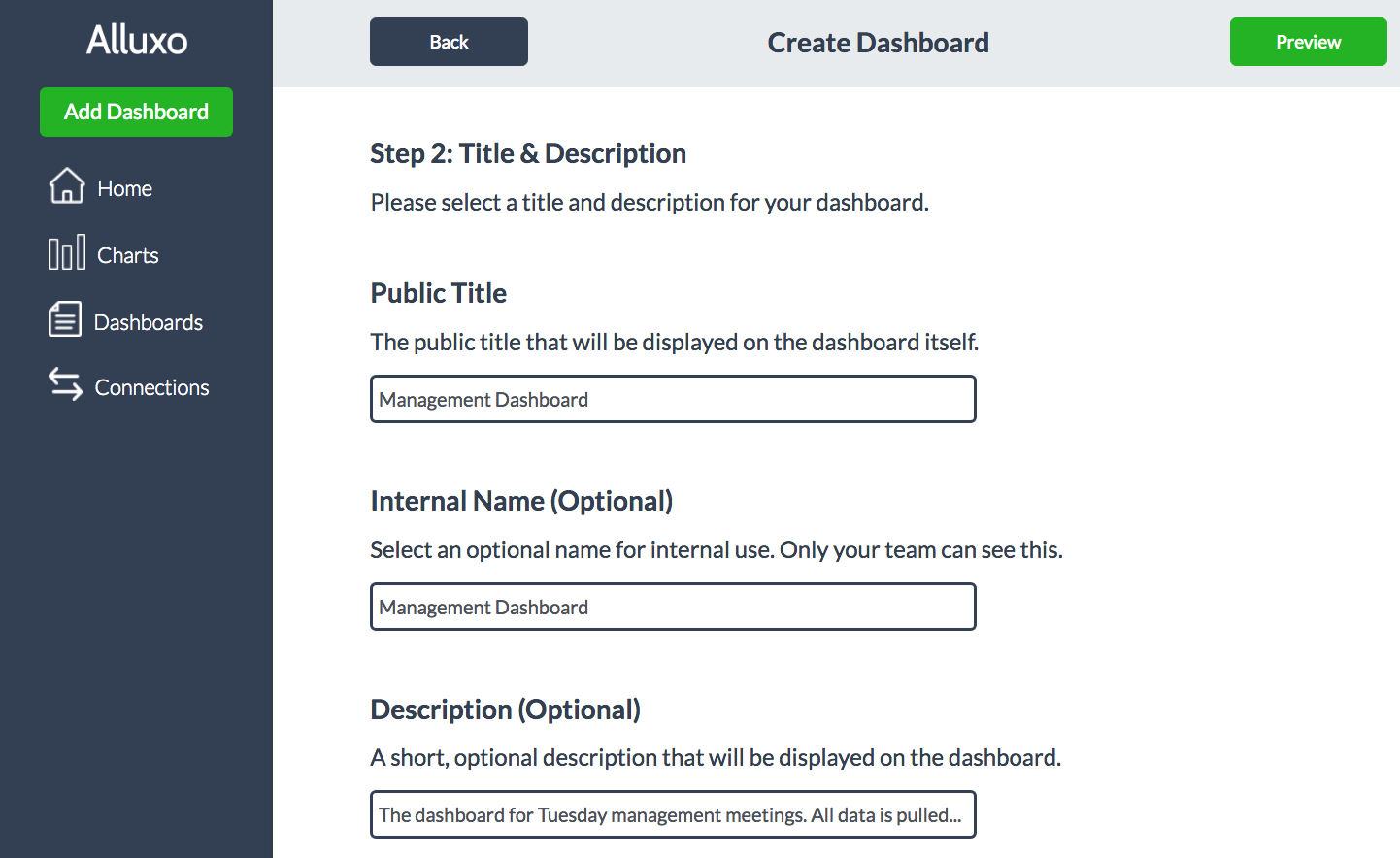Open the Home menu item
Viewport: 1400px width, 858px height.
tap(125, 188)
